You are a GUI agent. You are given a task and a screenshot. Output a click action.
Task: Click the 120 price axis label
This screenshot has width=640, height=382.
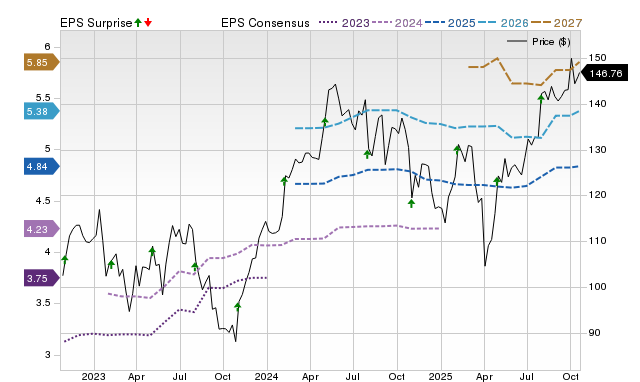pos(597,195)
